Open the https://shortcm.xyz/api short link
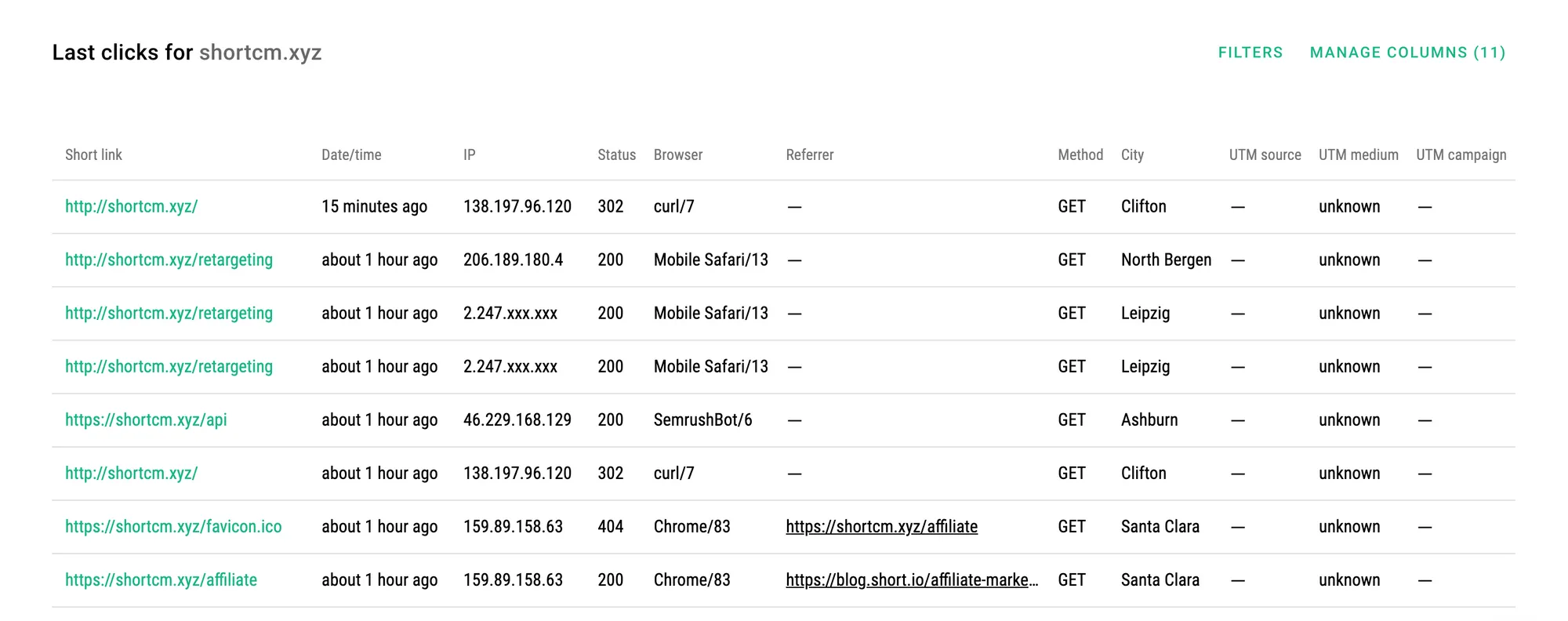 [x=146, y=419]
